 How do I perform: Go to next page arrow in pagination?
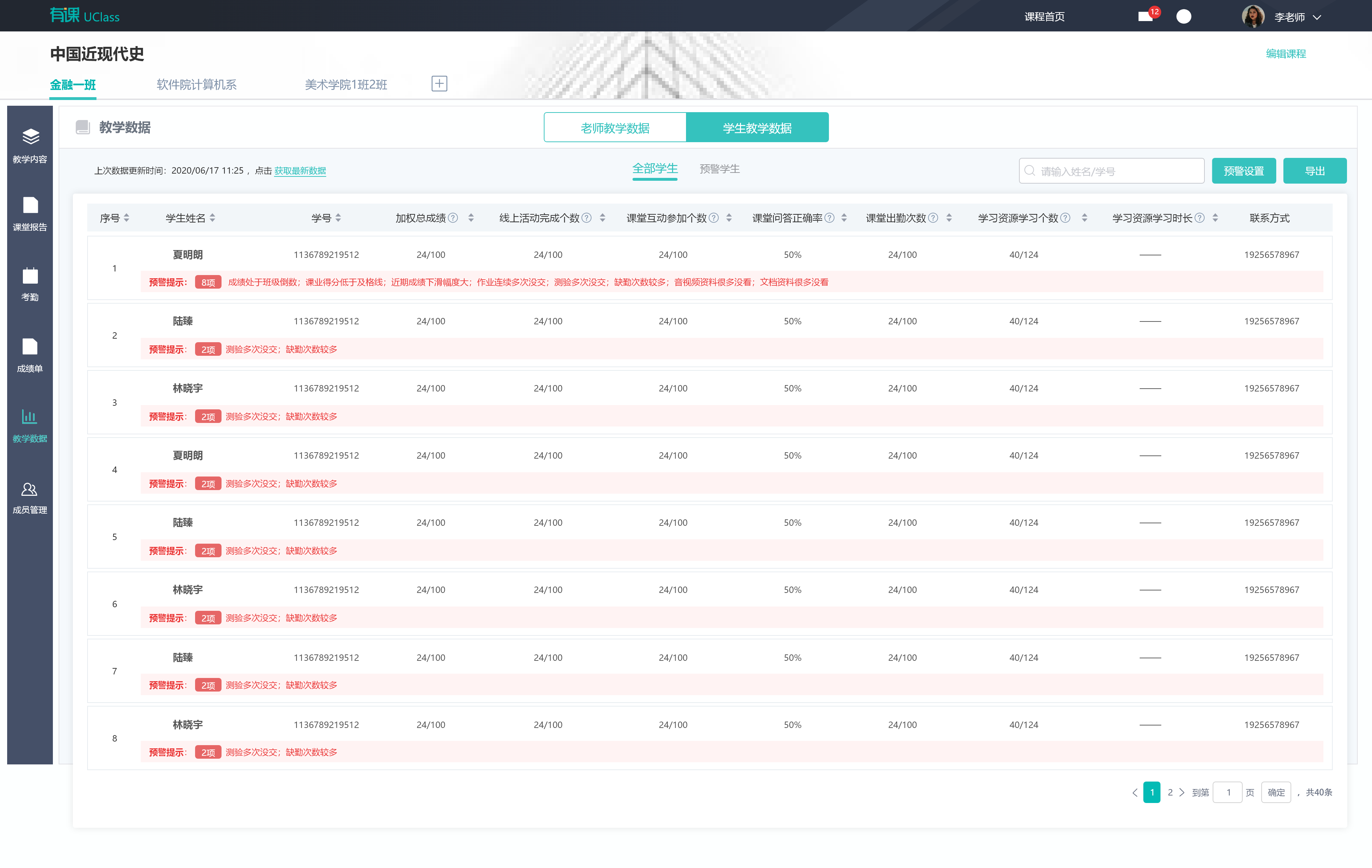click(x=1182, y=793)
